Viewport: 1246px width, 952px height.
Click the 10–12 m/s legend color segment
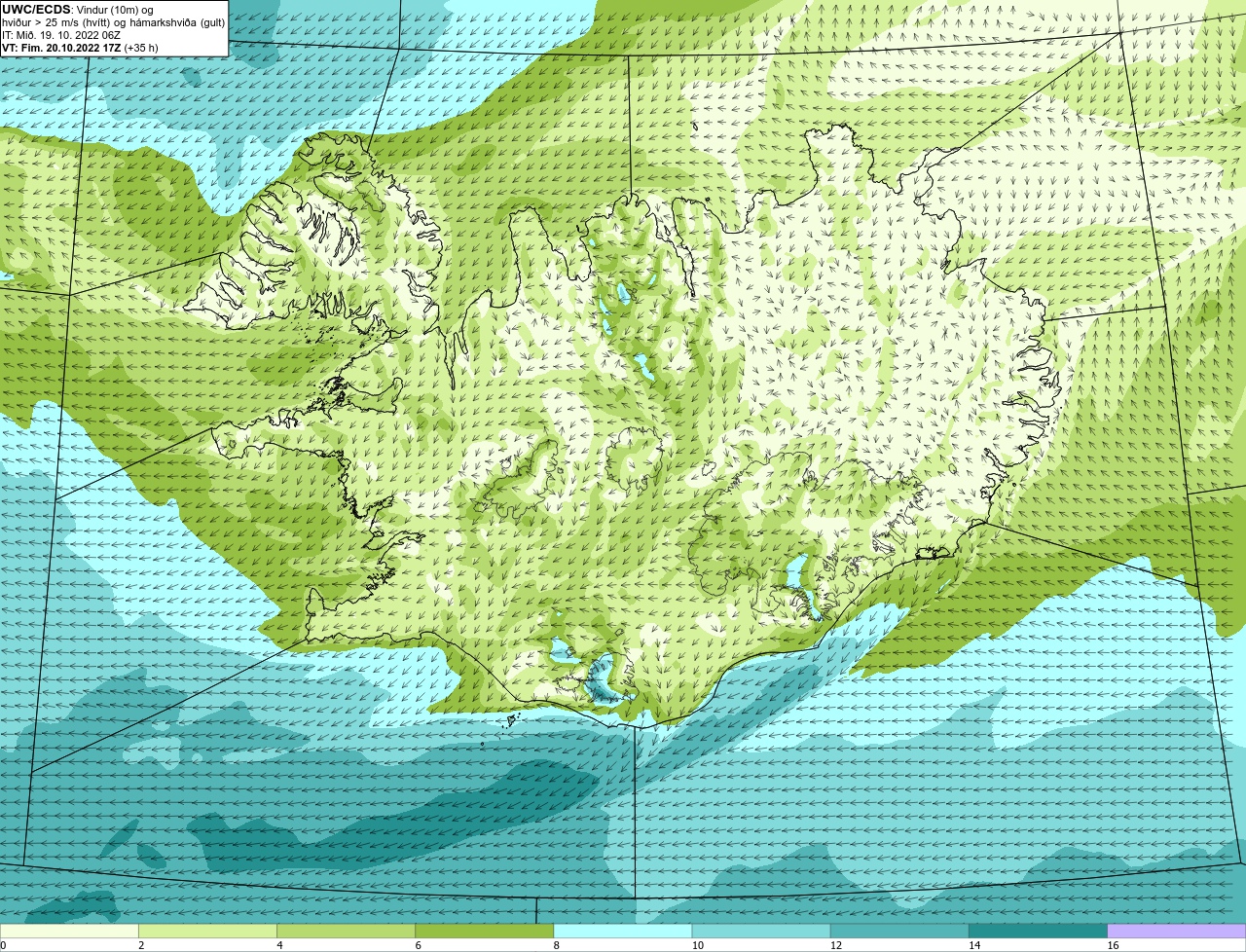(x=761, y=931)
